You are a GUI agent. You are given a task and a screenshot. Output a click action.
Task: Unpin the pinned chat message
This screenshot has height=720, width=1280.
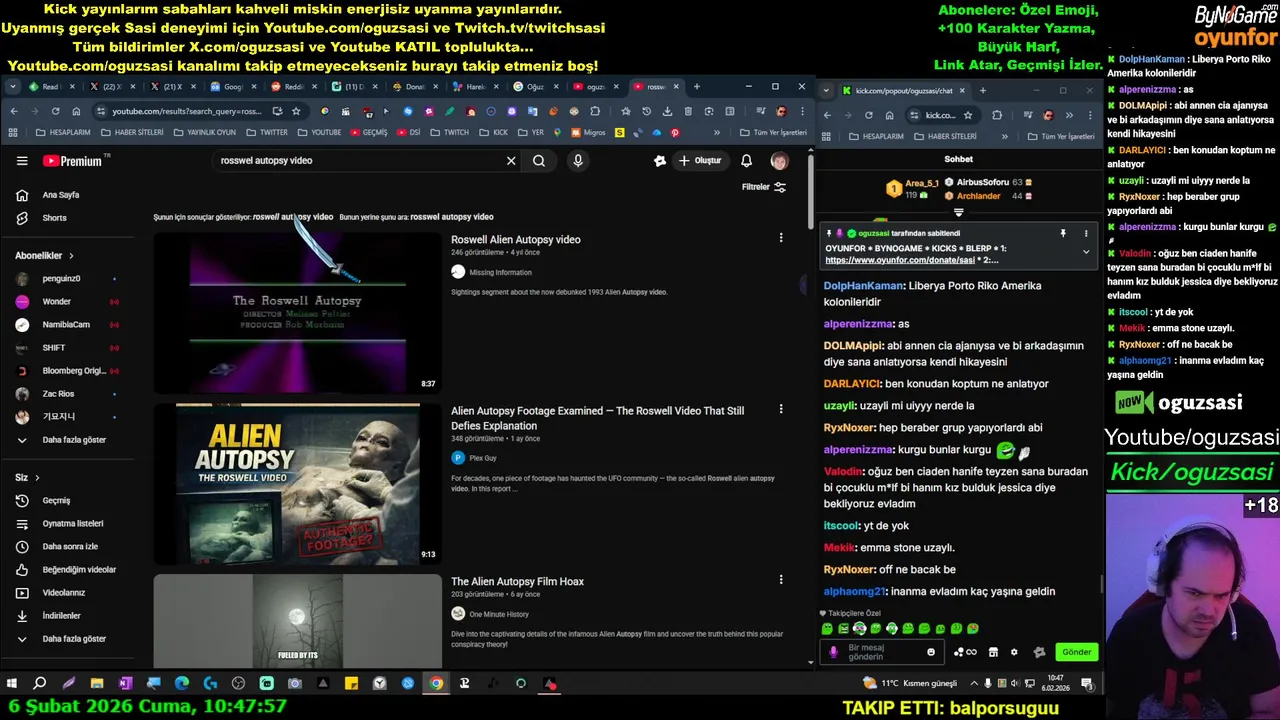point(1063,233)
